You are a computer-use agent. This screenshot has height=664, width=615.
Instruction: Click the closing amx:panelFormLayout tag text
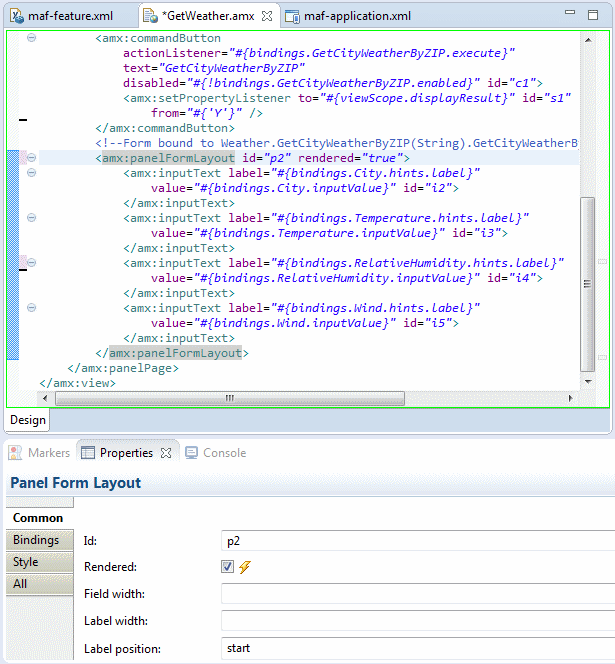coord(175,353)
